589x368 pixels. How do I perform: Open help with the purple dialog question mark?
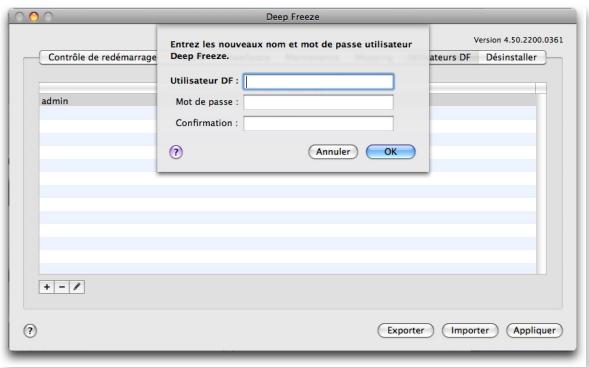pyautogui.click(x=176, y=152)
